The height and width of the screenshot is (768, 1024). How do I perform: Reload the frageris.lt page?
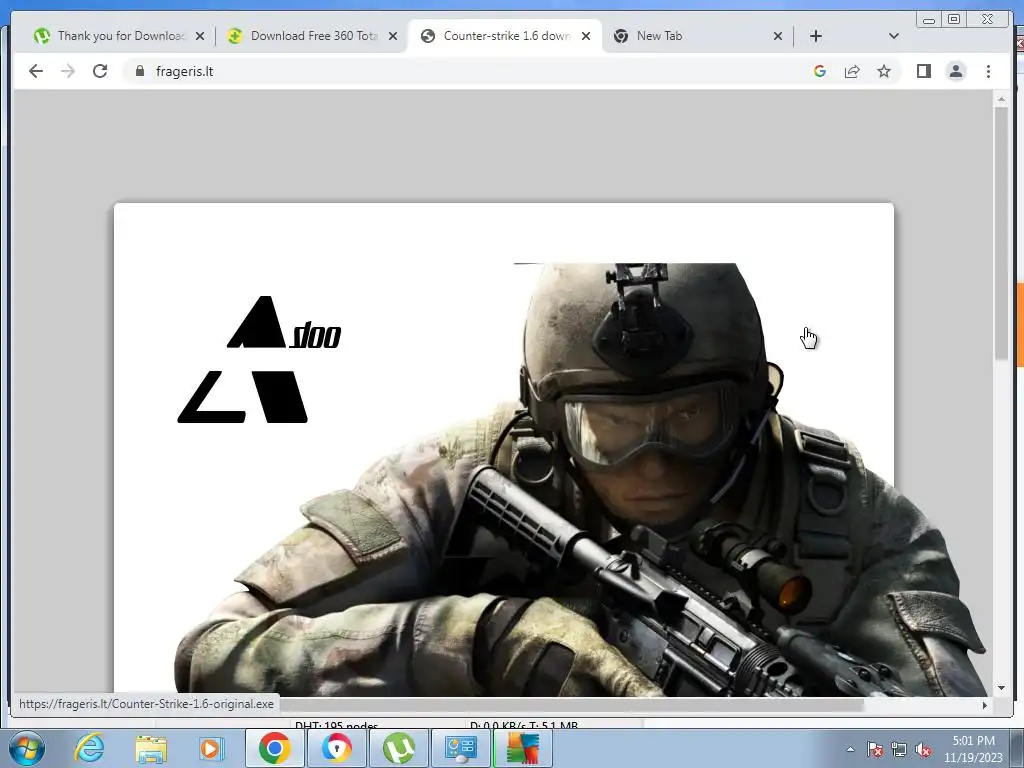[100, 71]
